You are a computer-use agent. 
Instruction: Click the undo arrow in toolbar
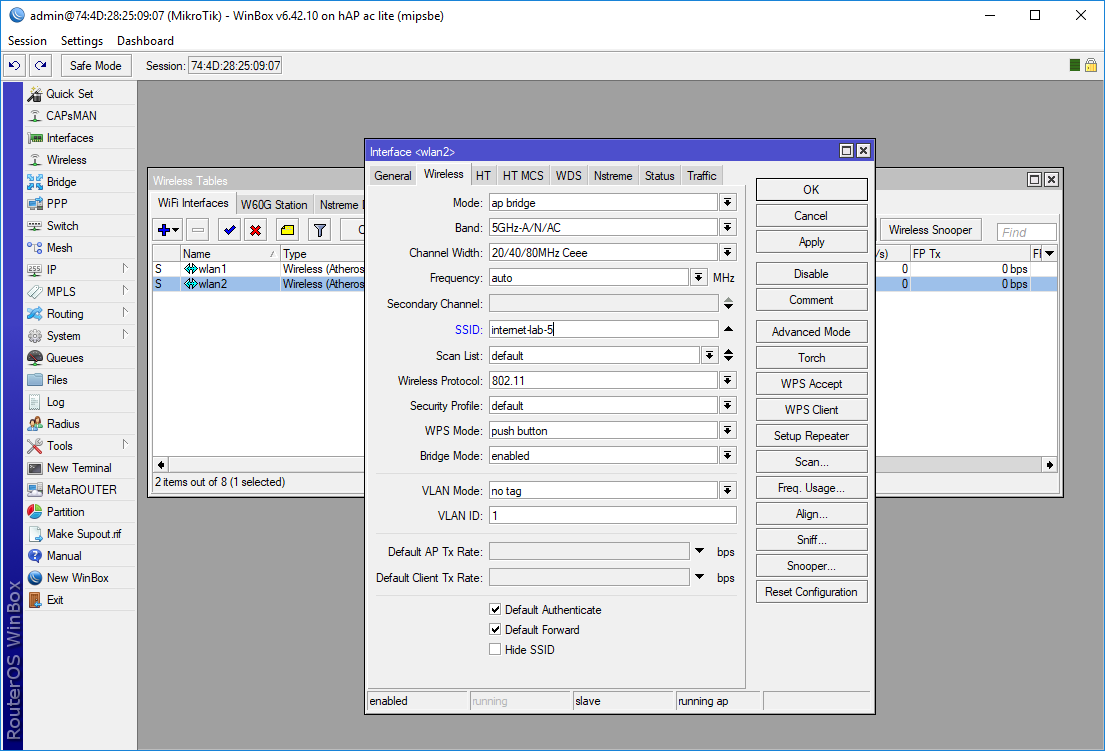pos(15,66)
